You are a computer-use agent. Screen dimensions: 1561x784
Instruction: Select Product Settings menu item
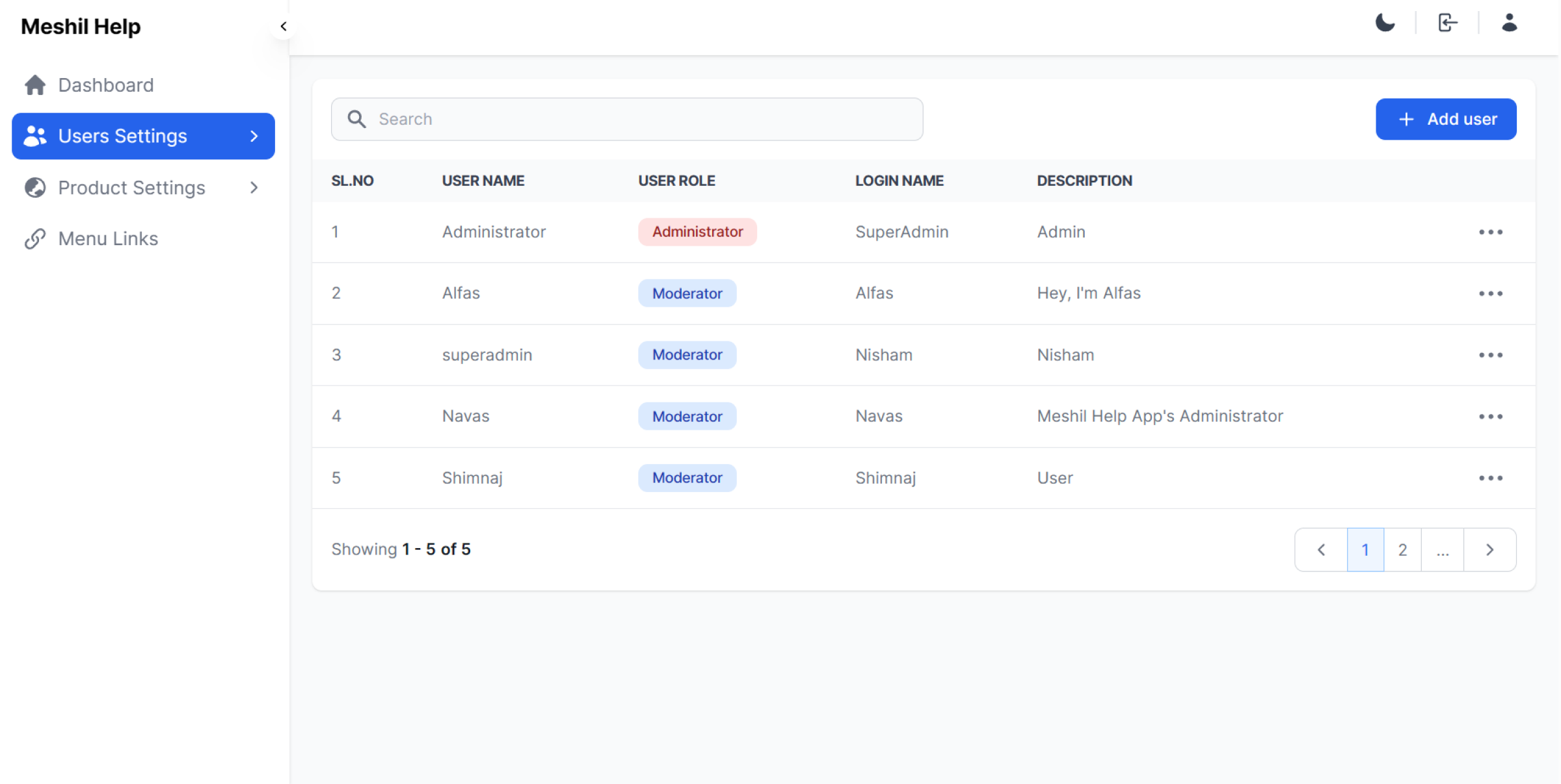pos(131,188)
